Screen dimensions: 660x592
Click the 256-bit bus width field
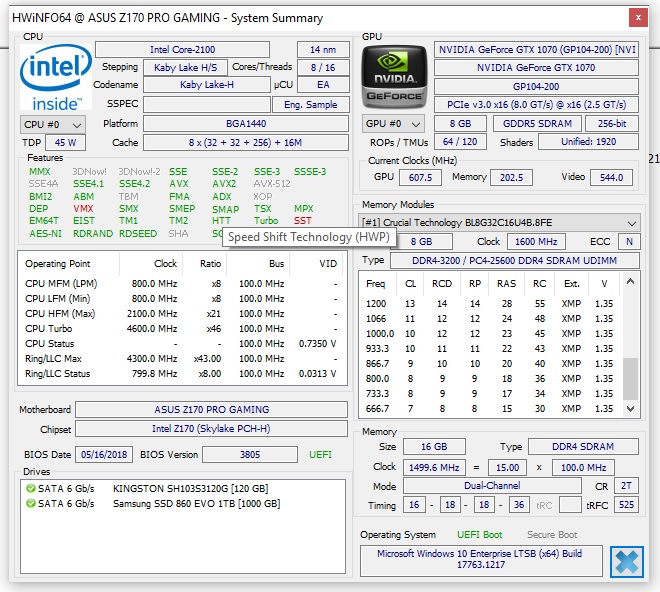point(612,124)
